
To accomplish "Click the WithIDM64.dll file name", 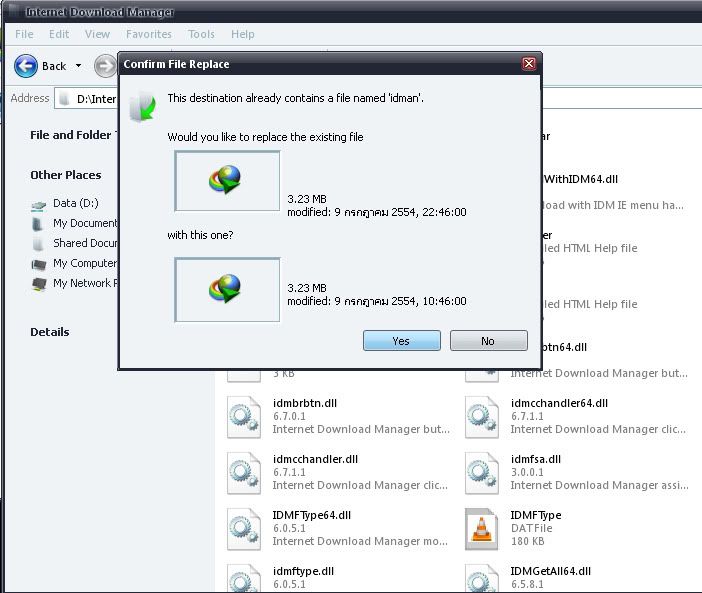I will click(581, 179).
